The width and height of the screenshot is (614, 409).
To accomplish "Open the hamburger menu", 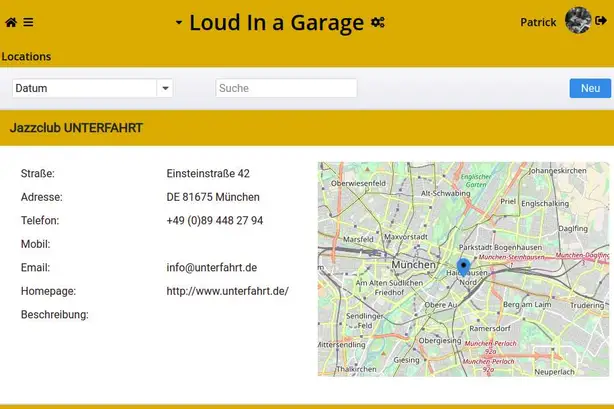I will [28, 22].
